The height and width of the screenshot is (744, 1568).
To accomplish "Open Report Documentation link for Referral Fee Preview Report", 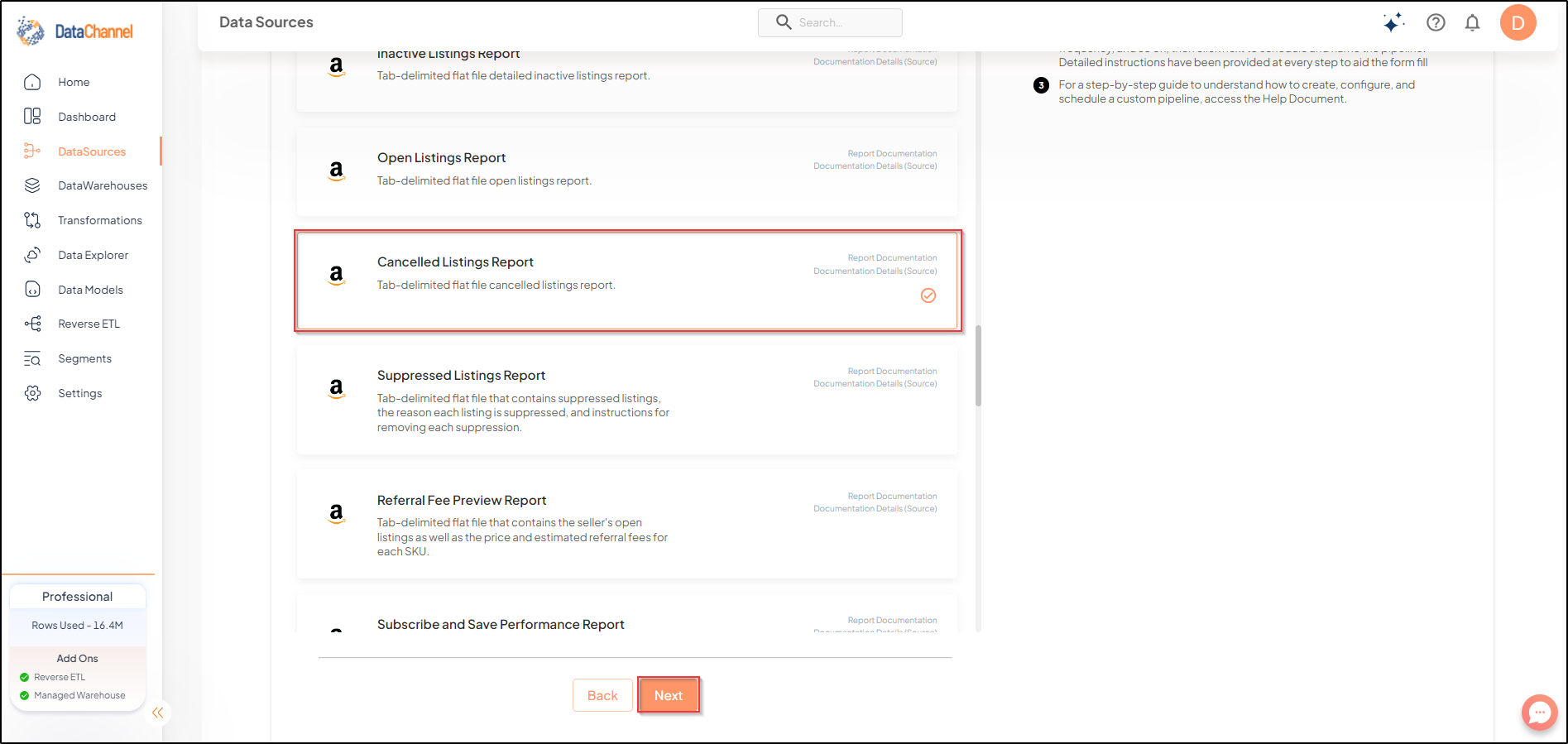I will tap(892, 497).
